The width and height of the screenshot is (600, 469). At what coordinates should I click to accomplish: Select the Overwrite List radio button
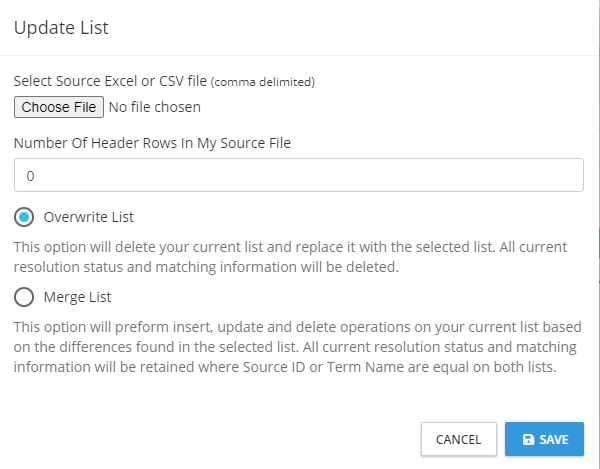[x=24, y=217]
